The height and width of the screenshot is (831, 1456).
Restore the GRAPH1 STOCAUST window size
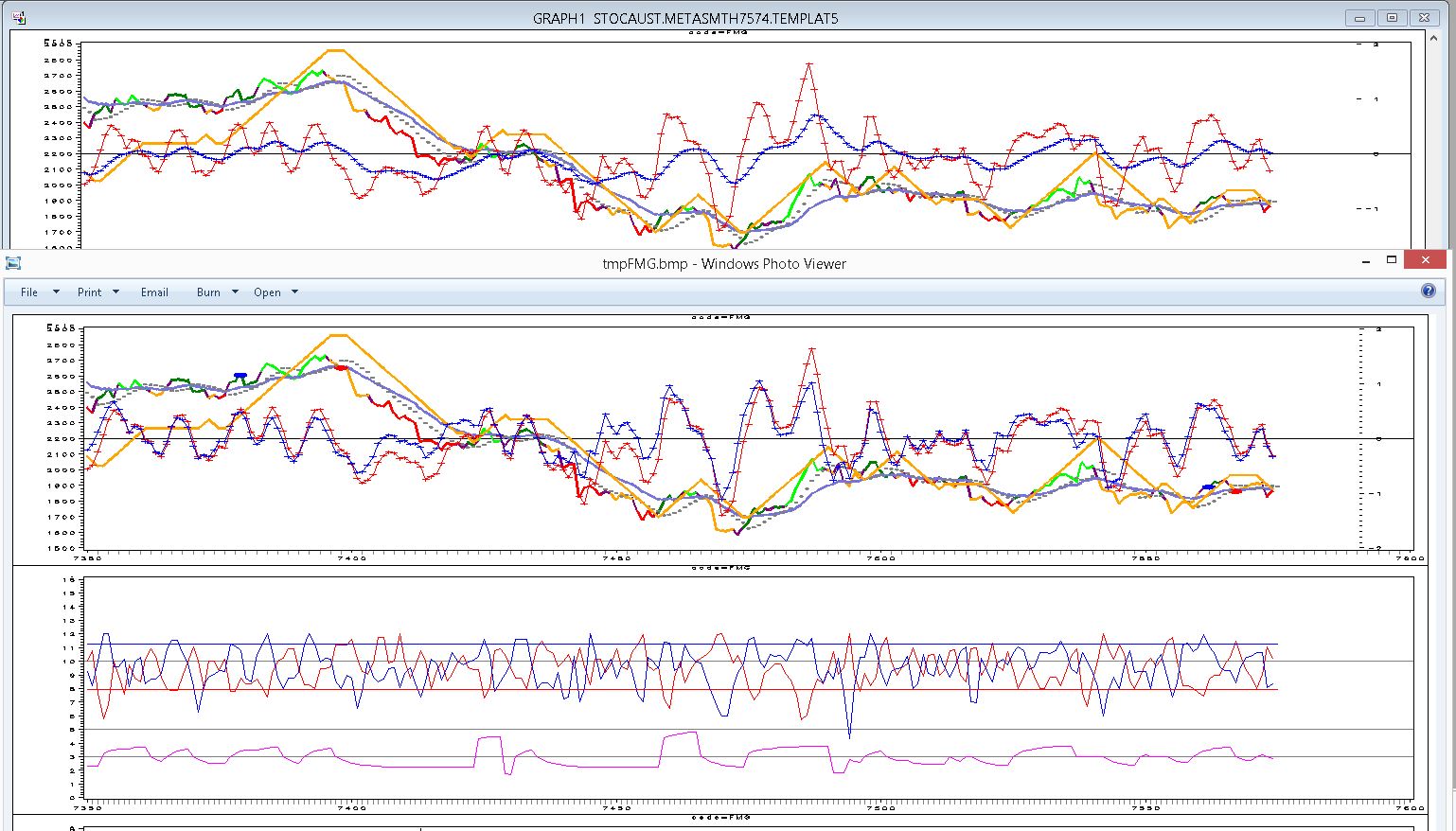pyautogui.click(x=1392, y=18)
